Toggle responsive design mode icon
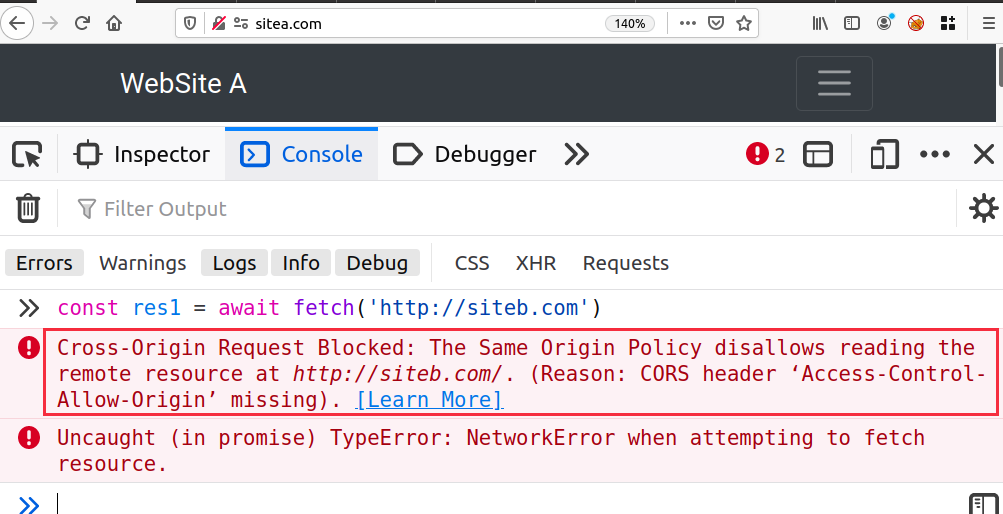 coord(884,155)
